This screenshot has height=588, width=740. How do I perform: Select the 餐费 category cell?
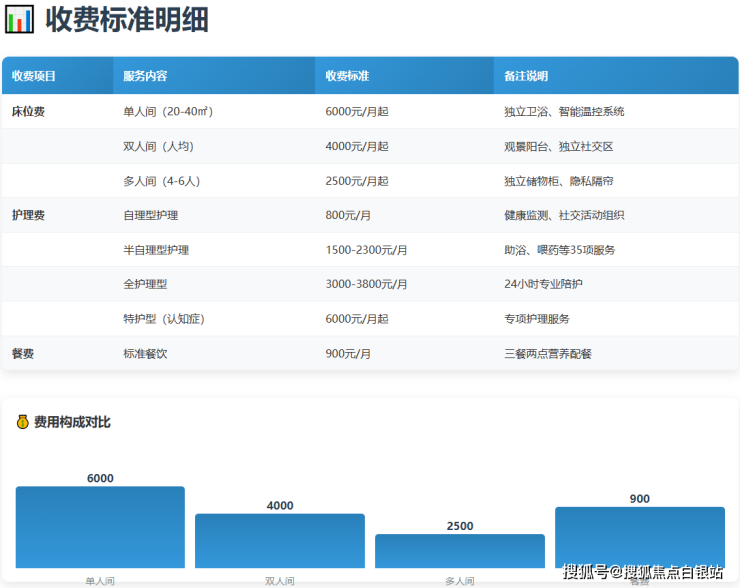(23, 354)
